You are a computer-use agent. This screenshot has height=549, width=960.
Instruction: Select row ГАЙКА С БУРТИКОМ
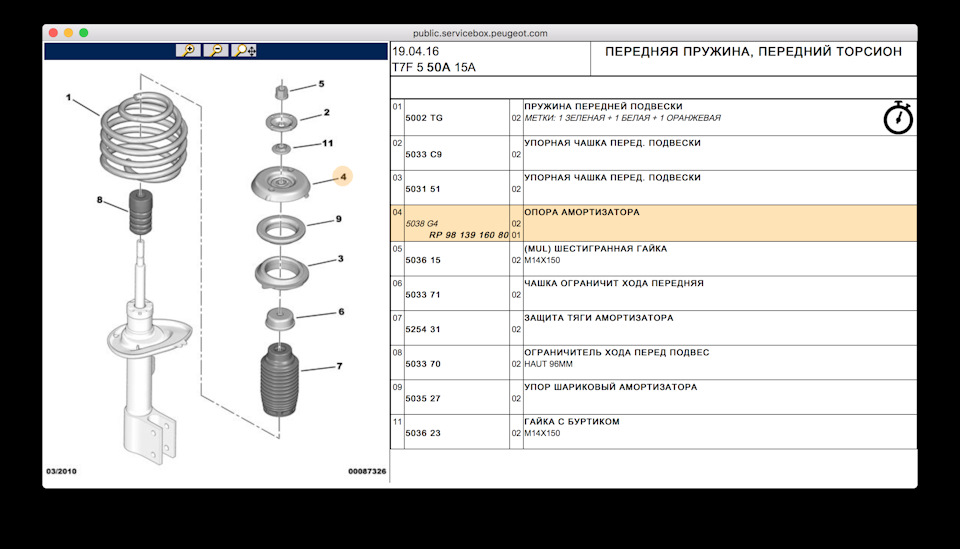pyautogui.click(x=653, y=431)
